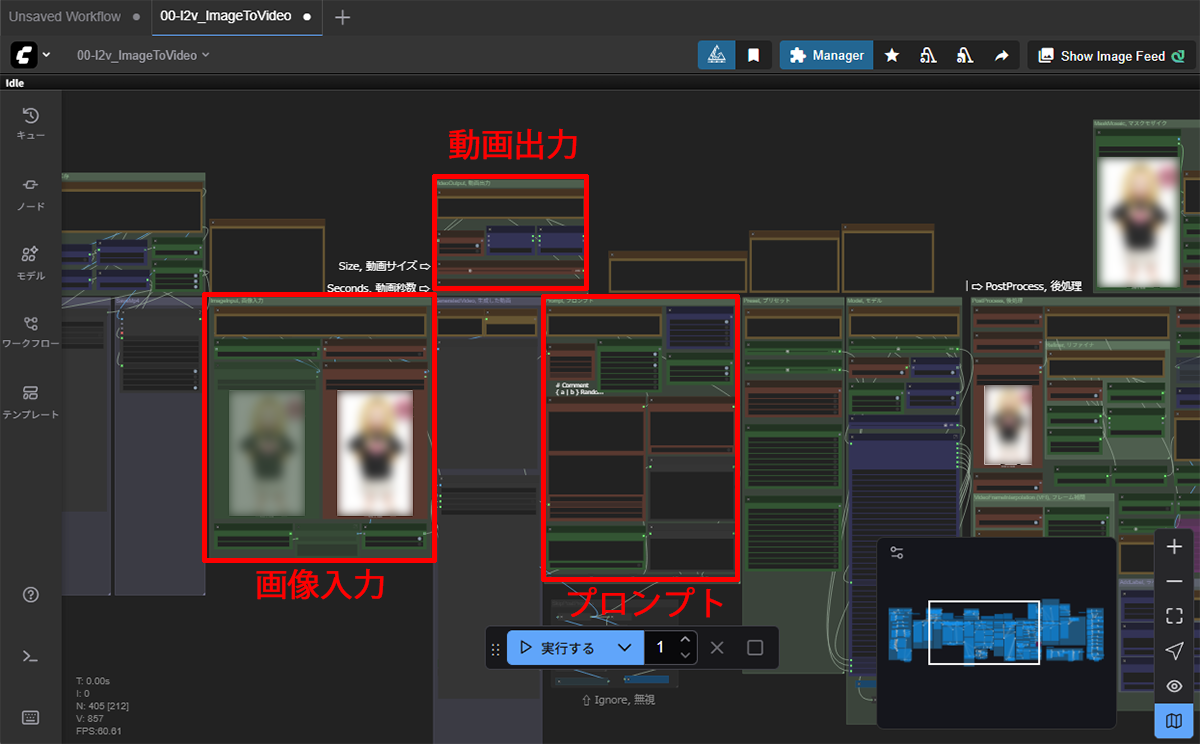This screenshot has height=744, width=1200.
Task: Open the Node library (ノード) panel
Action: tap(30, 193)
